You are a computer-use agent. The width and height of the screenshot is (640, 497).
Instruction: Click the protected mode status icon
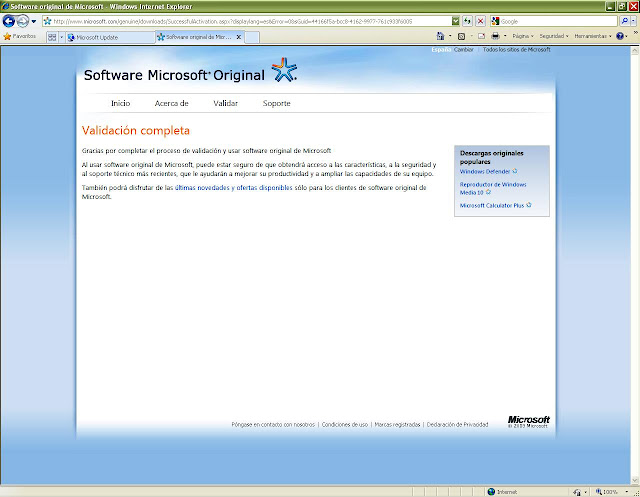tap(577, 492)
